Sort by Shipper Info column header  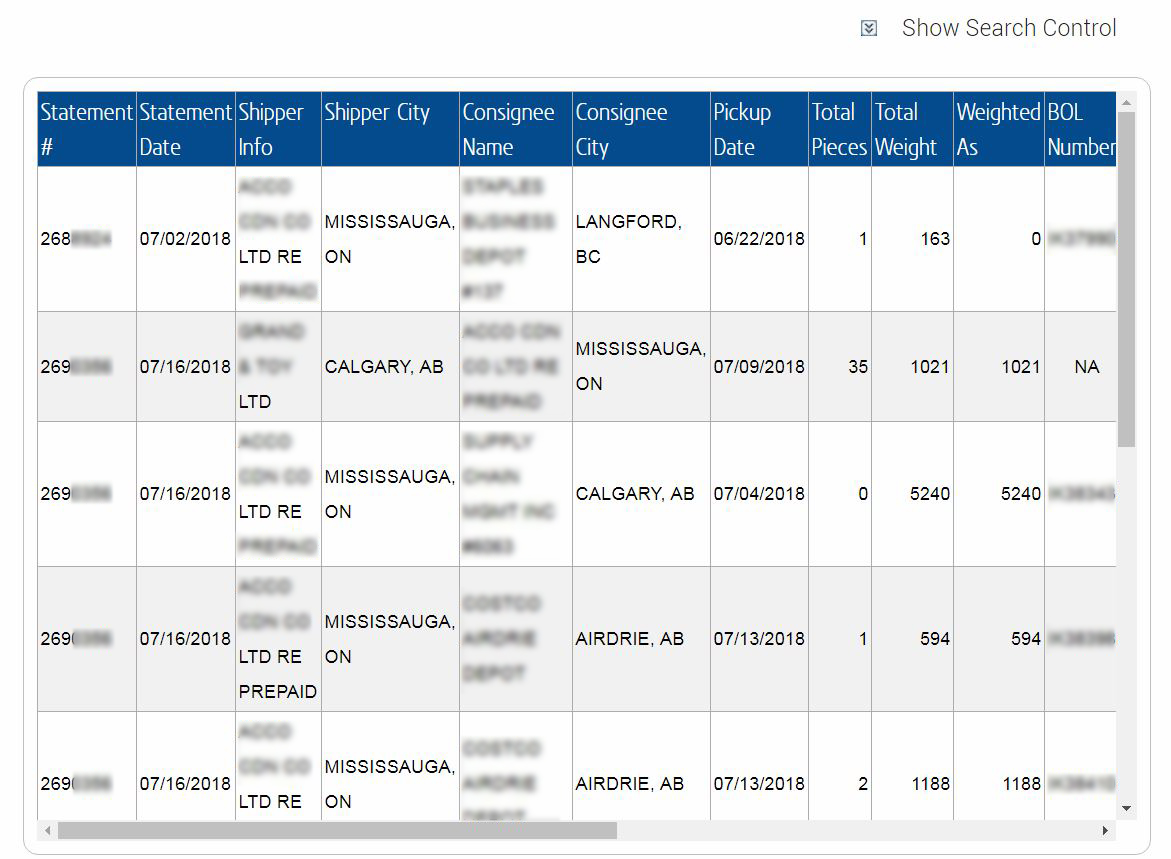pyautogui.click(x=279, y=129)
